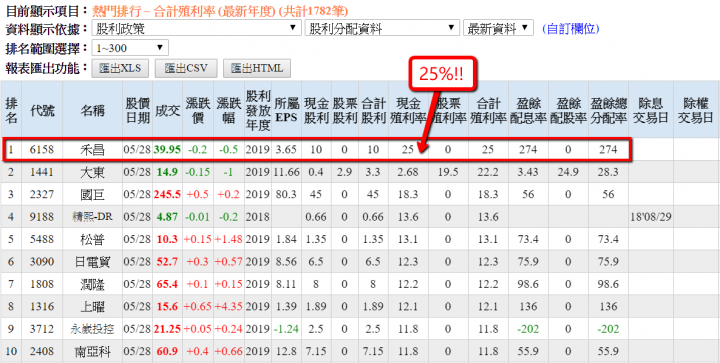
Task: Open stock name 潤隆
Action: 92,284
